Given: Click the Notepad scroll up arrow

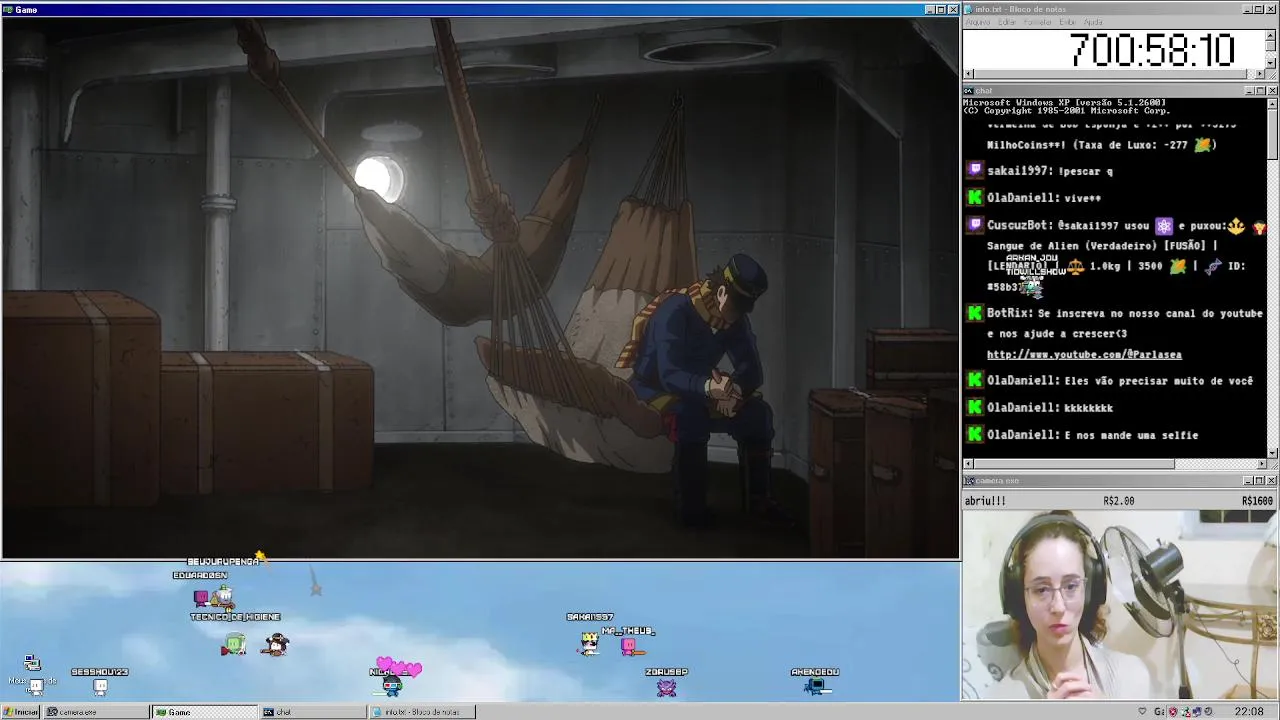Looking at the screenshot, I should point(1272,35).
